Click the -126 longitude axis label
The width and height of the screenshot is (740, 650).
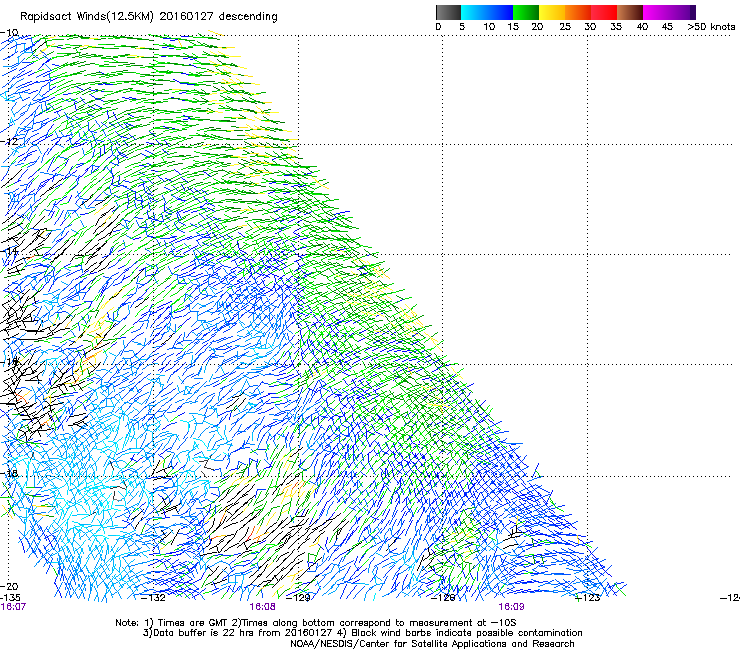[x=443, y=598]
